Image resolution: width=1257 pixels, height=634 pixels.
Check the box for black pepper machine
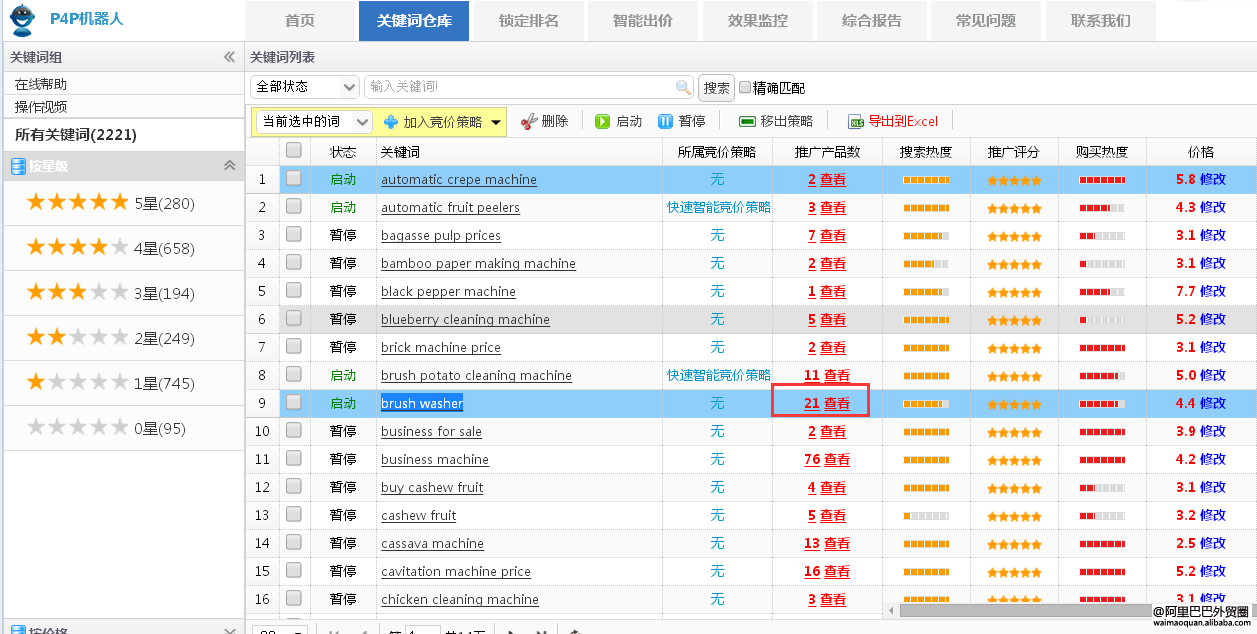tap(293, 290)
